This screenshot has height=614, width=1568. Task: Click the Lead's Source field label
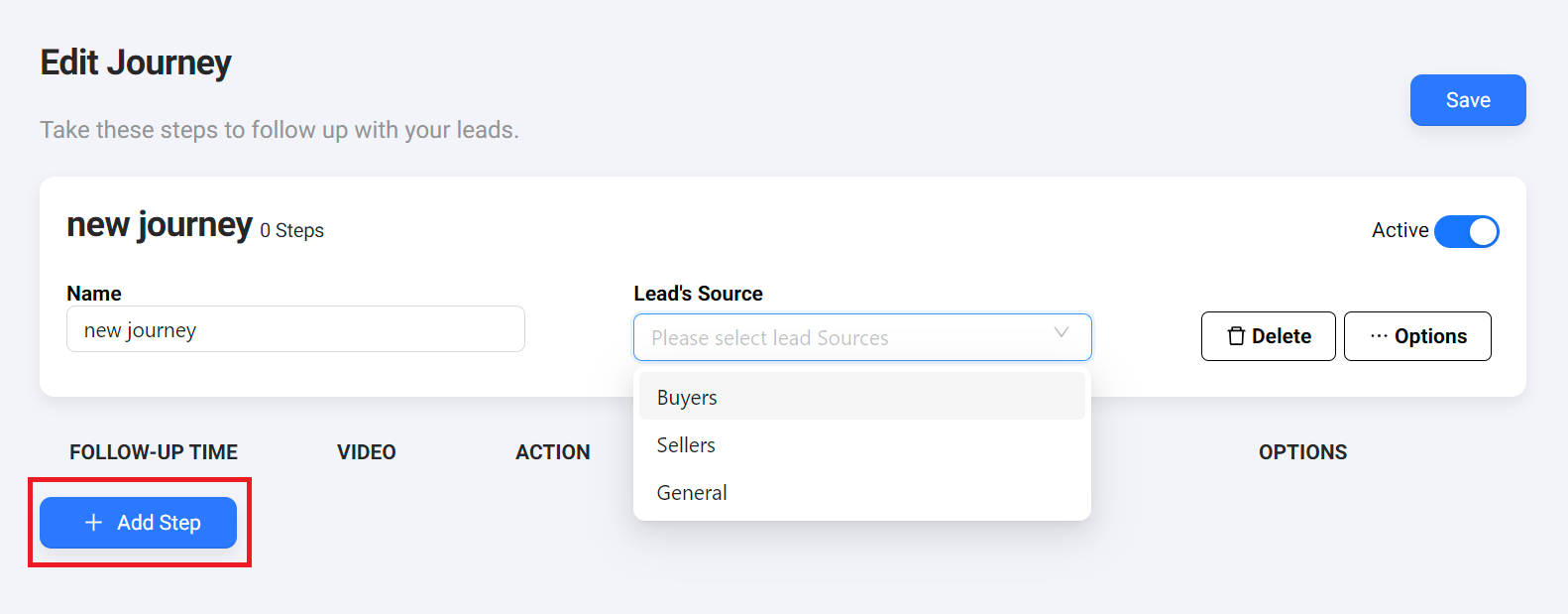(x=698, y=294)
